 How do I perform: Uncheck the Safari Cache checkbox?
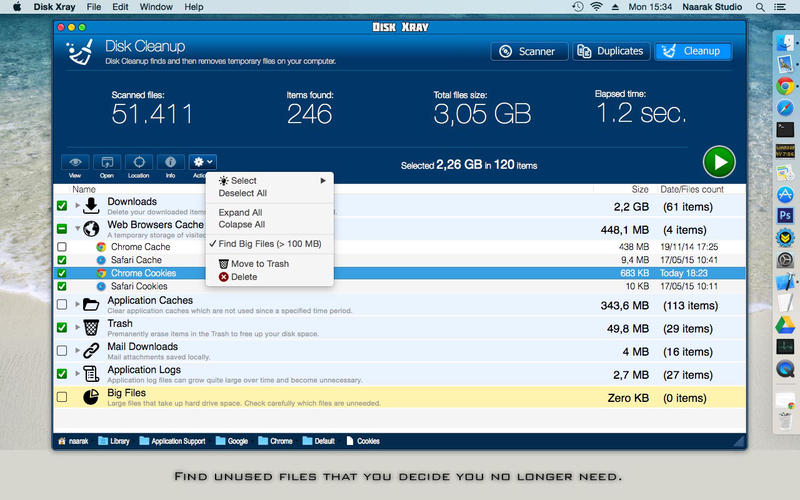coord(62,260)
